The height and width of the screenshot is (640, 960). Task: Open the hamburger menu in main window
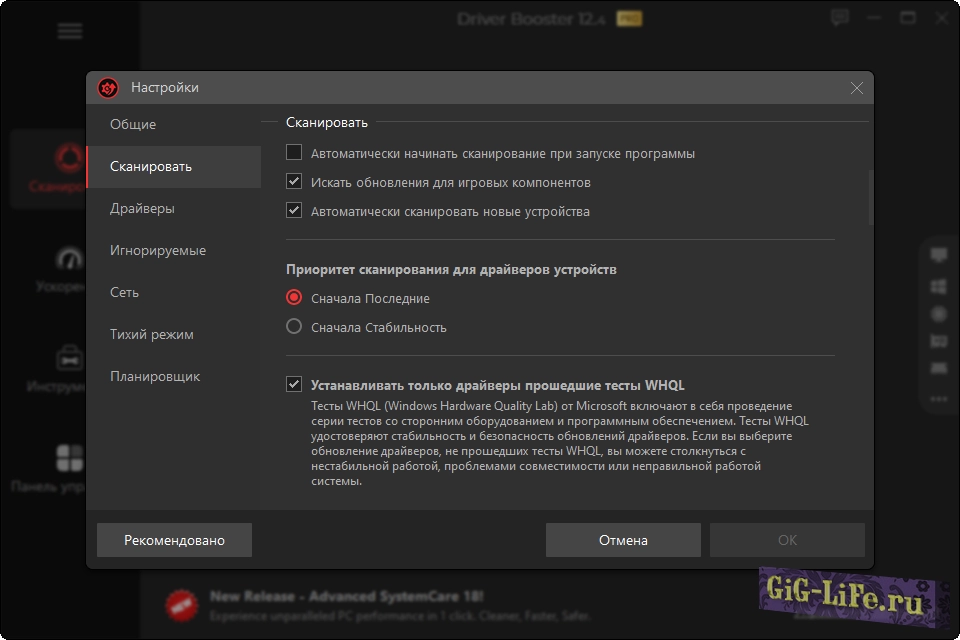tap(70, 31)
